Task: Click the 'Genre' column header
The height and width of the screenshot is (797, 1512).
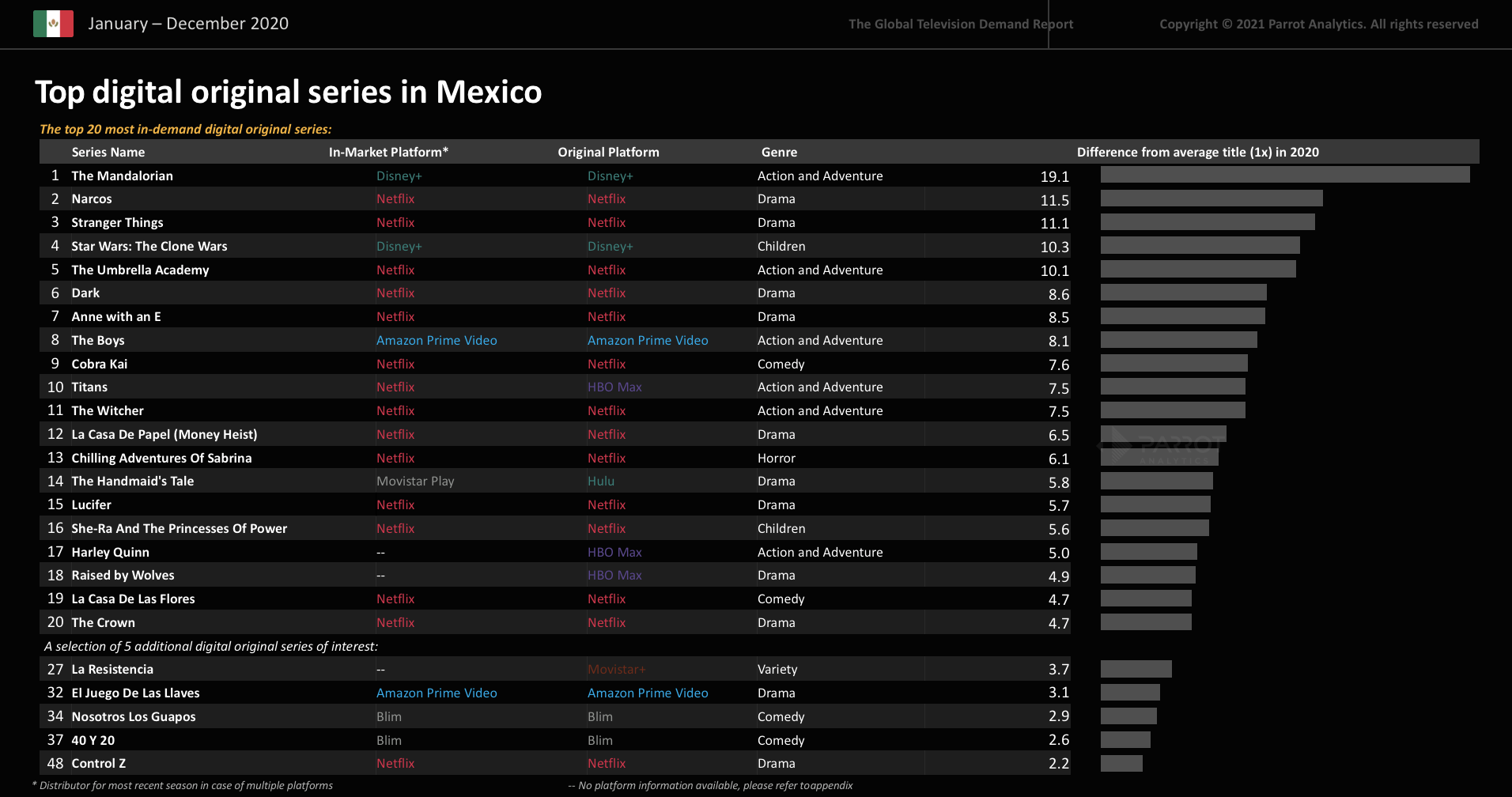Action: (x=779, y=152)
